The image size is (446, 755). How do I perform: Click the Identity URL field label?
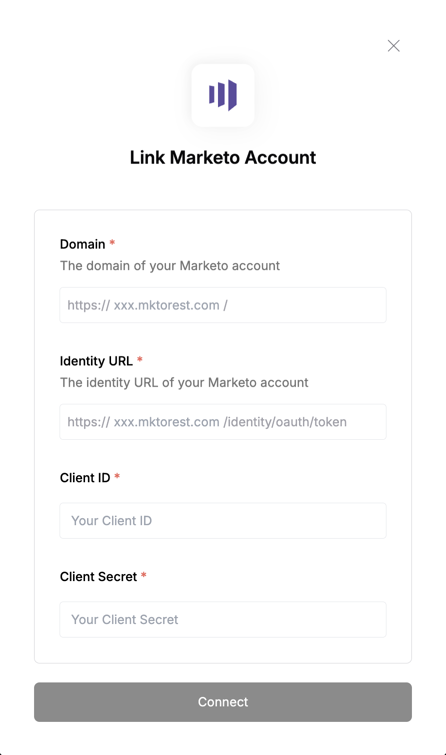[96, 361]
